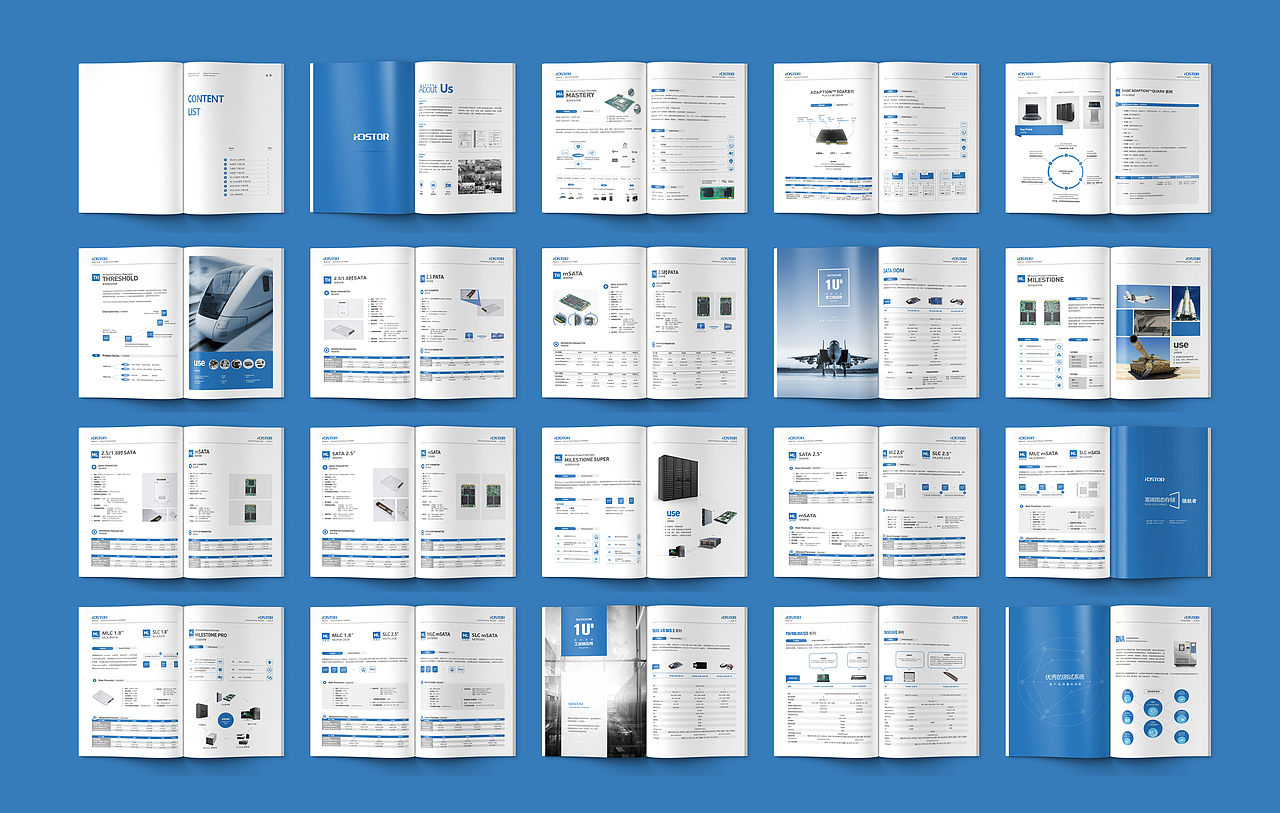1280x813 pixels.
Task: Click the SATA DOM page title
Action: pos(894,271)
